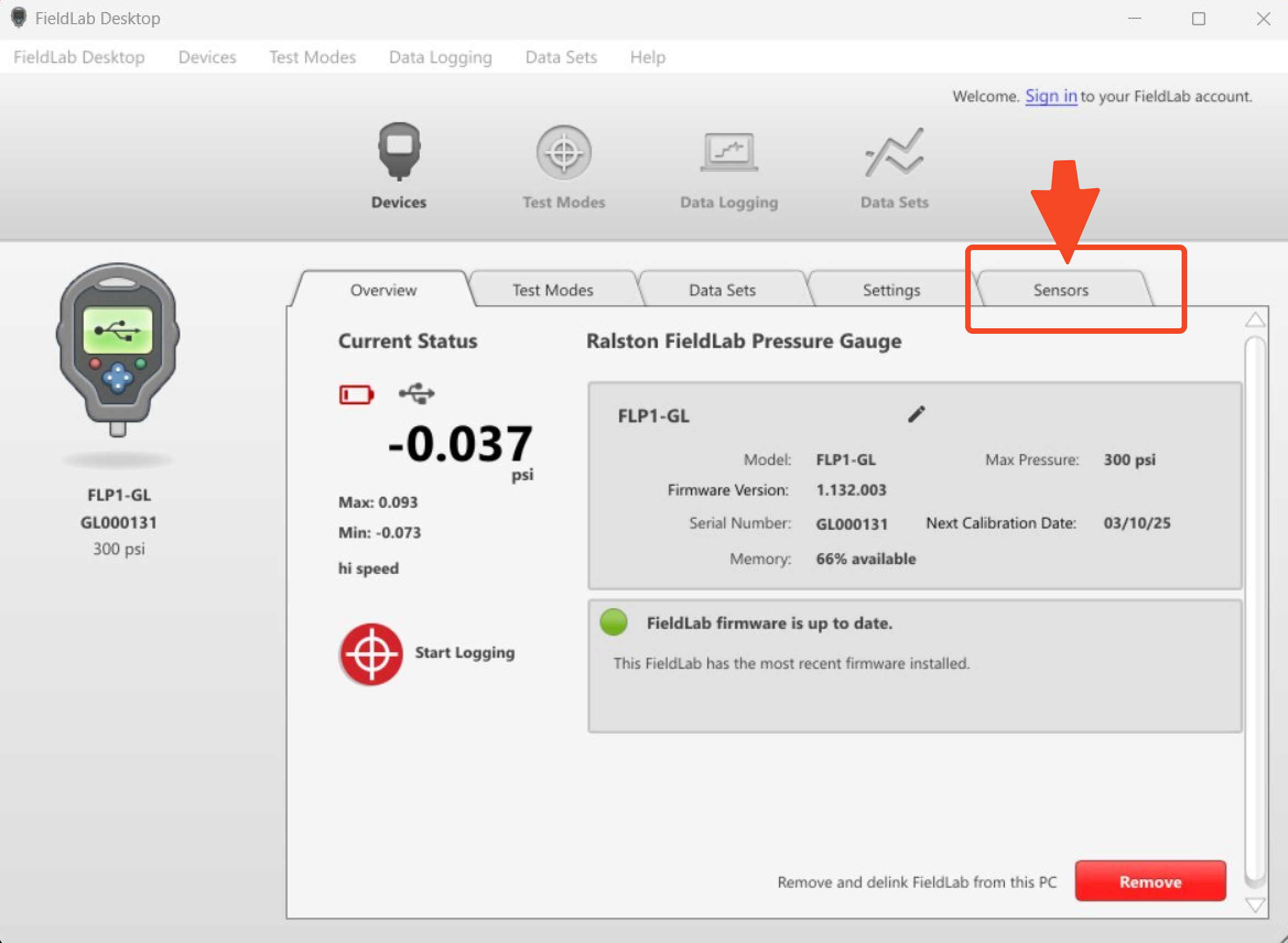1288x943 pixels.
Task: Open the Devices toolbar icon
Action: click(x=399, y=152)
